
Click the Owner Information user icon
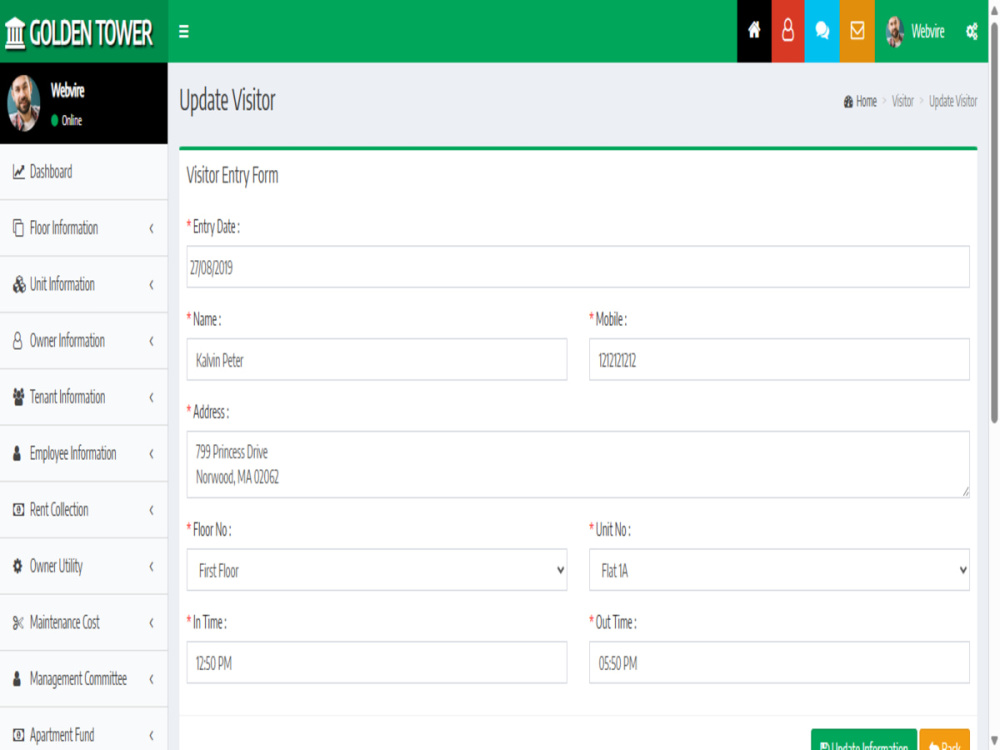[x=18, y=341]
